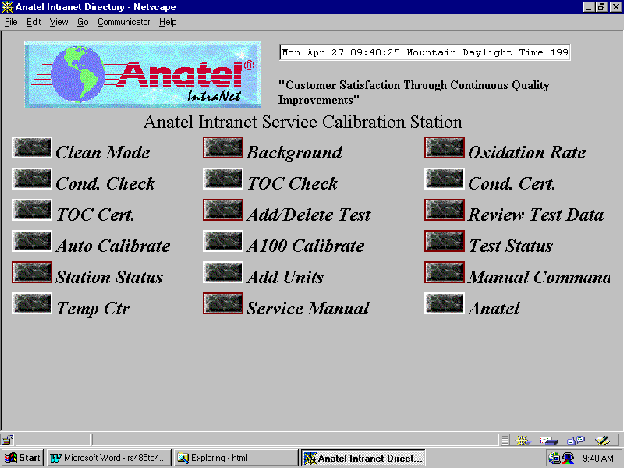Open the Communicator menu
Viewport: 624px width, 468px height.
(124, 22)
